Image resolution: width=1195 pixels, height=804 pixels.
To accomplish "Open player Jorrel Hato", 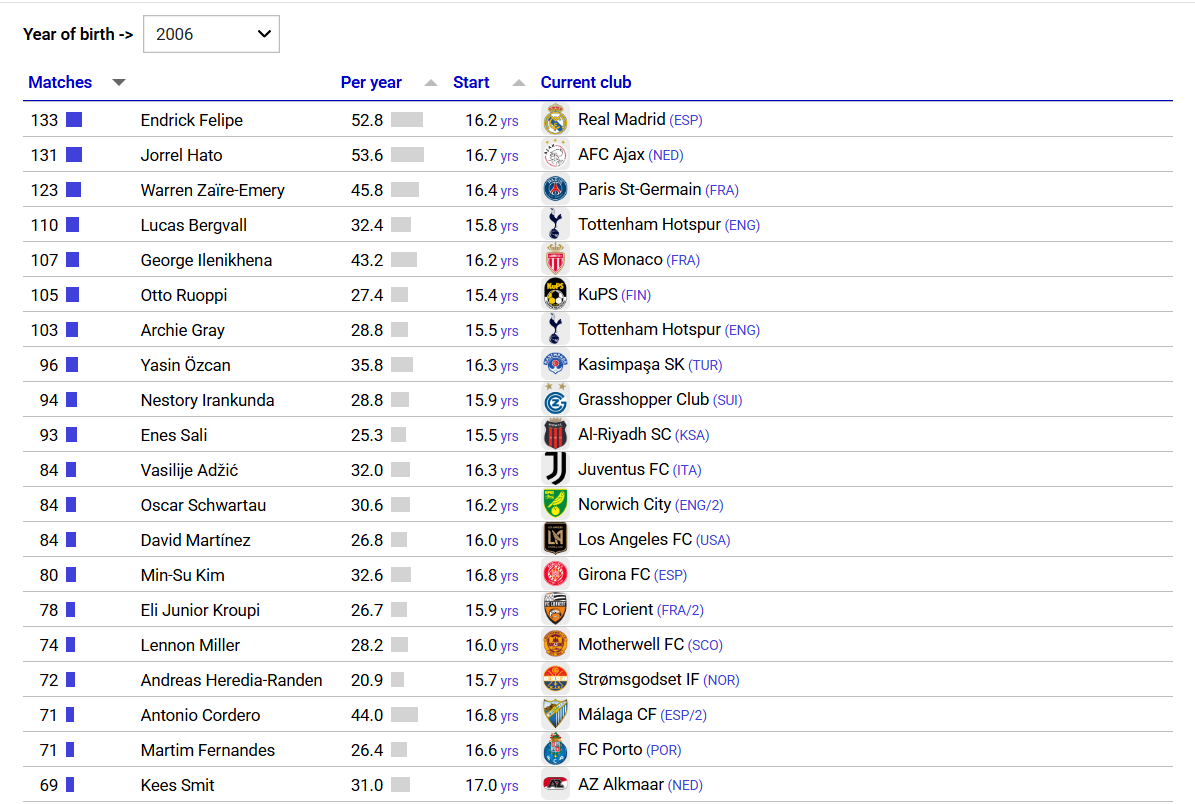I will tap(181, 155).
